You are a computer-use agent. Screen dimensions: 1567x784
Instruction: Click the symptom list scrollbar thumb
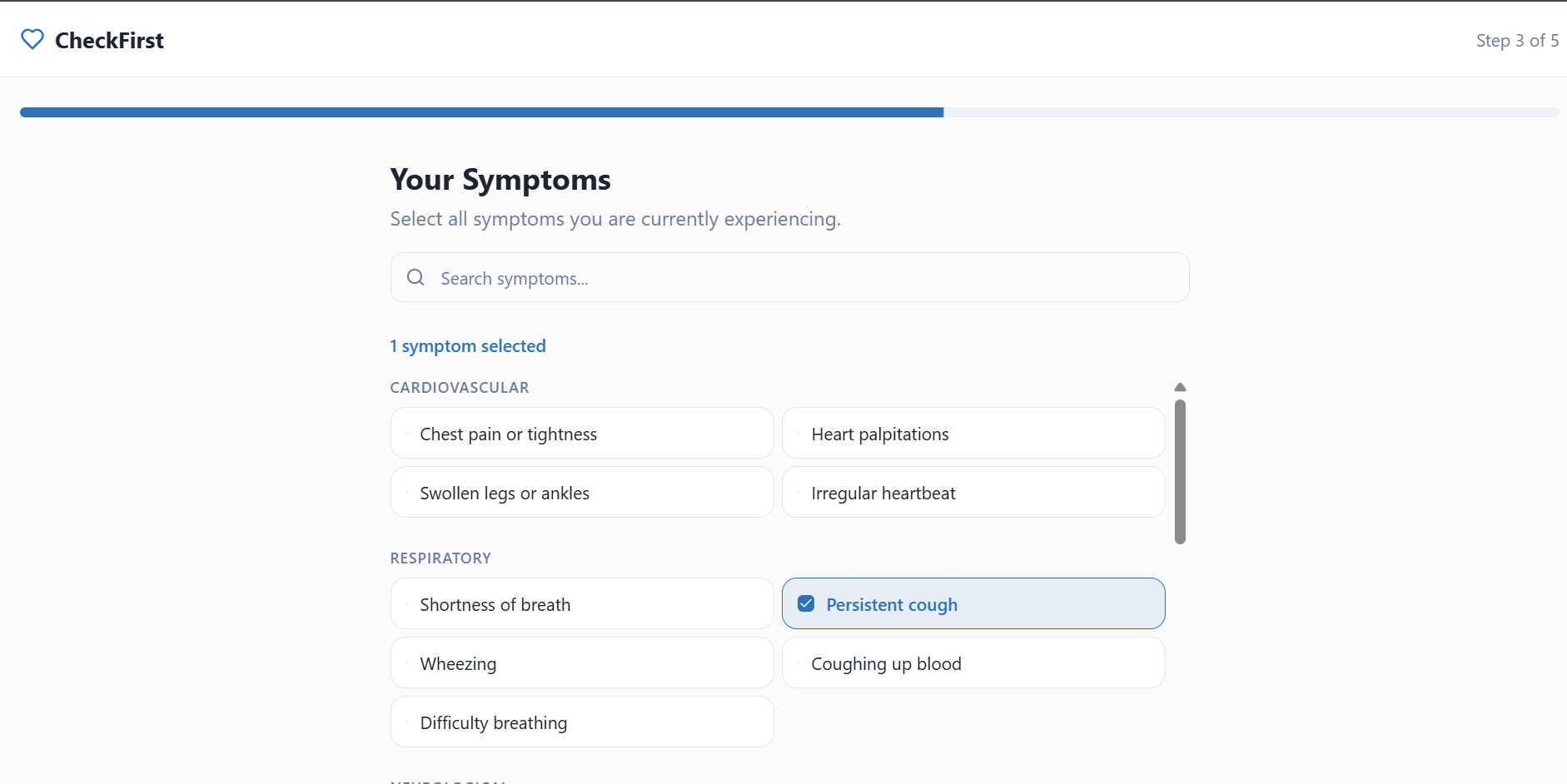pos(1180,471)
